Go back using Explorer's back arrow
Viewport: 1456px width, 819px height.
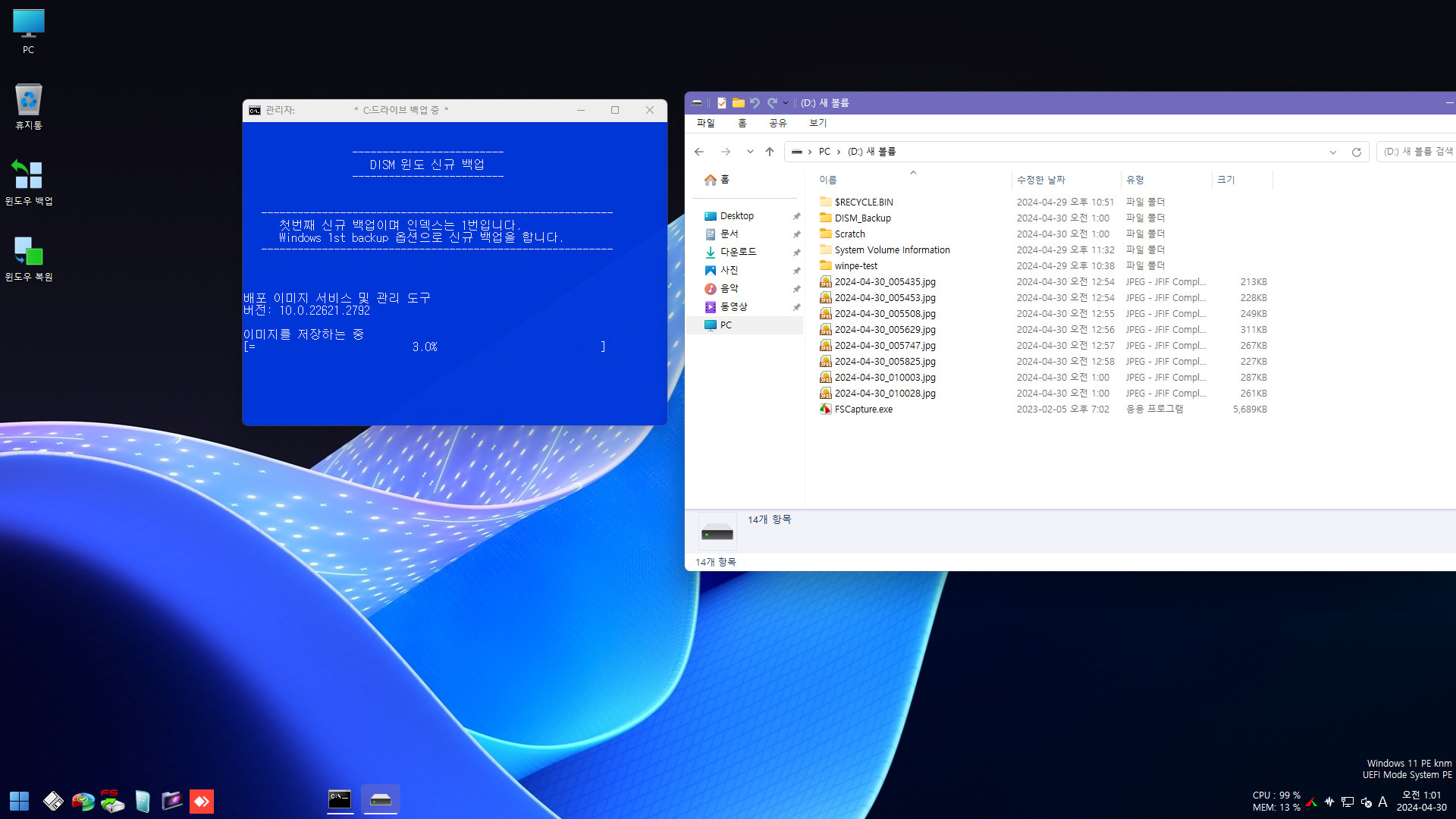(699, 152)
